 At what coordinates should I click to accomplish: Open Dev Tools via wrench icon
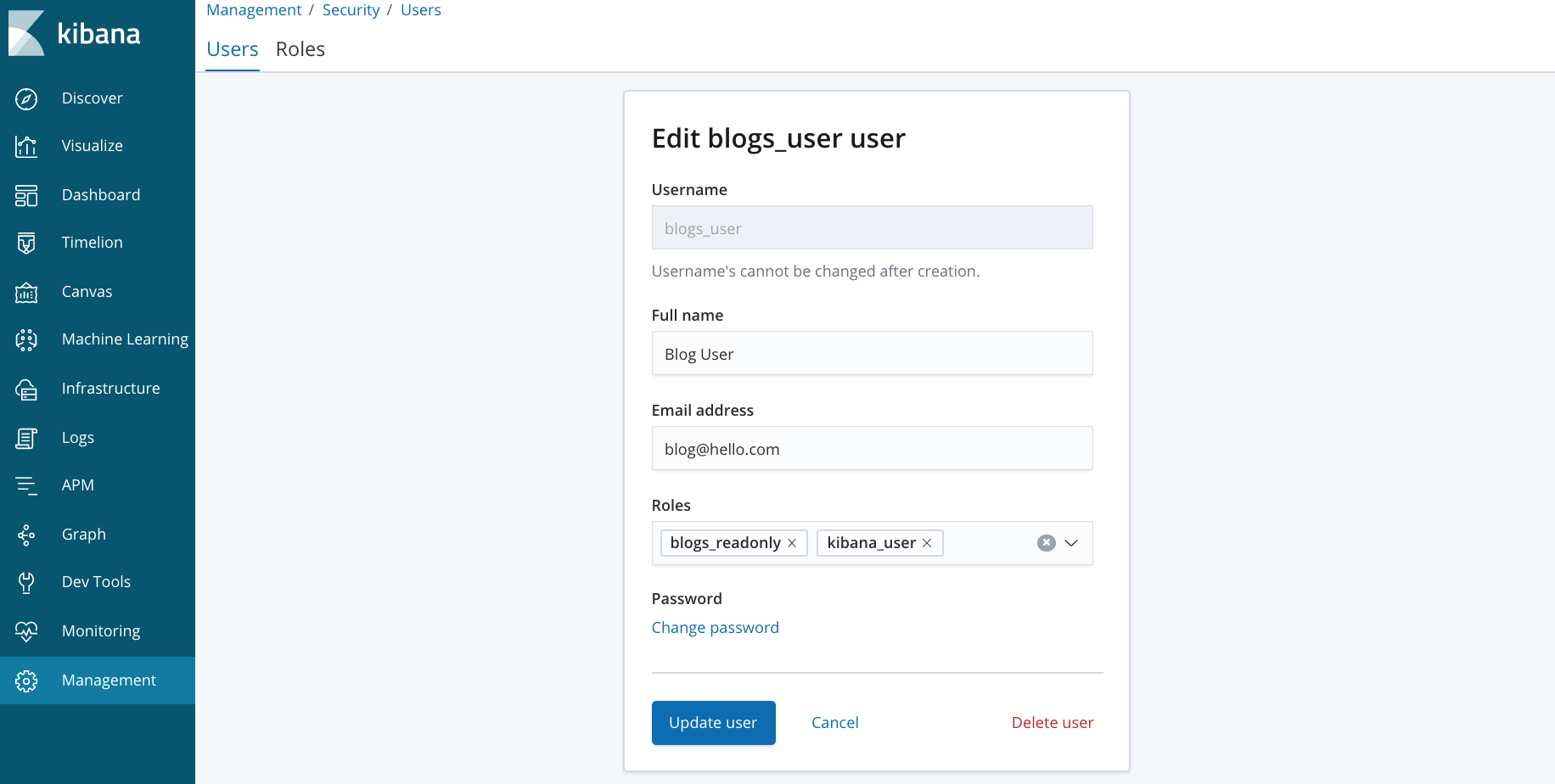pos(26,583)
